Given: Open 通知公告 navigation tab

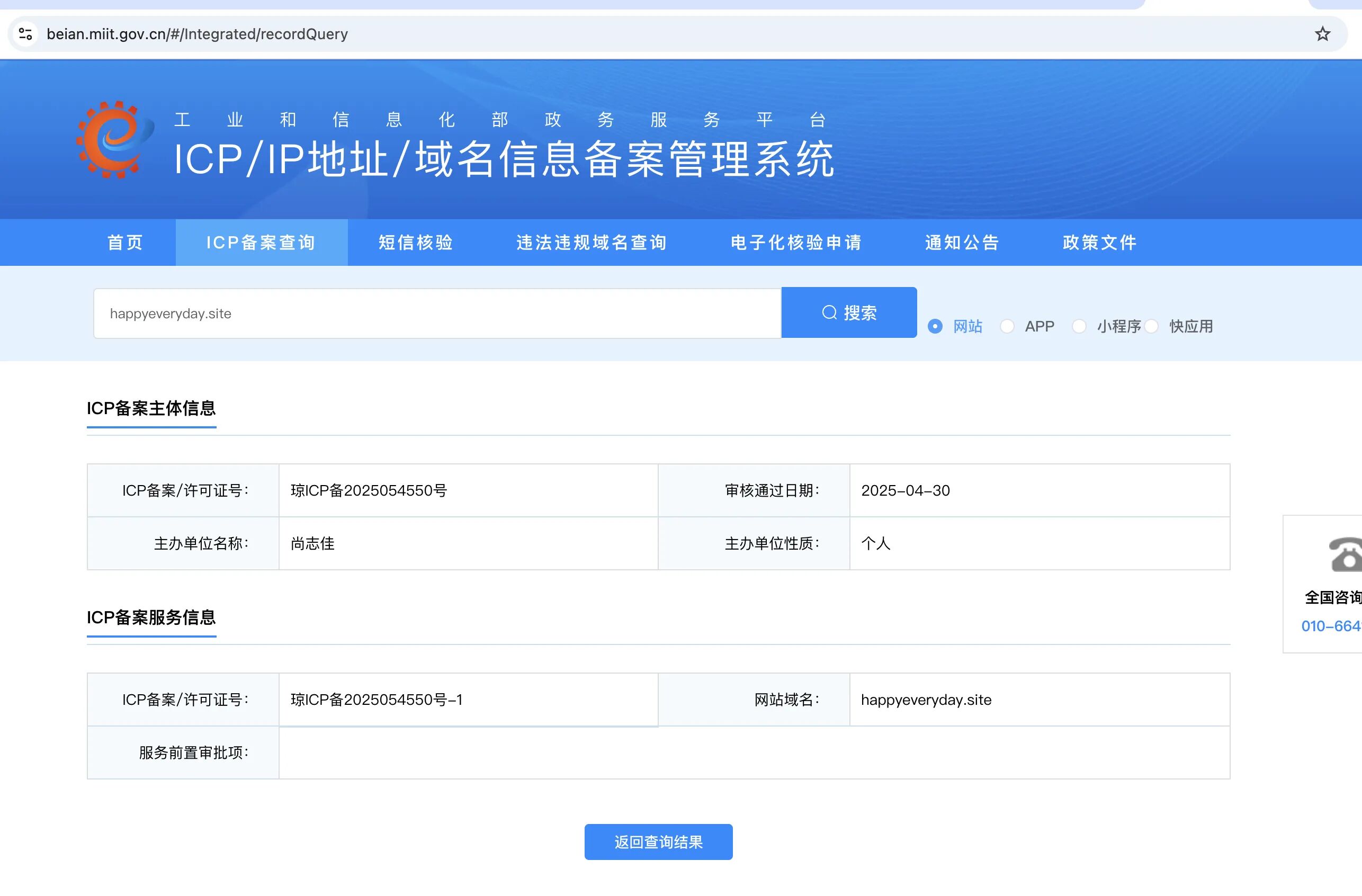Looking at the screenshot, I should [962, 243].
